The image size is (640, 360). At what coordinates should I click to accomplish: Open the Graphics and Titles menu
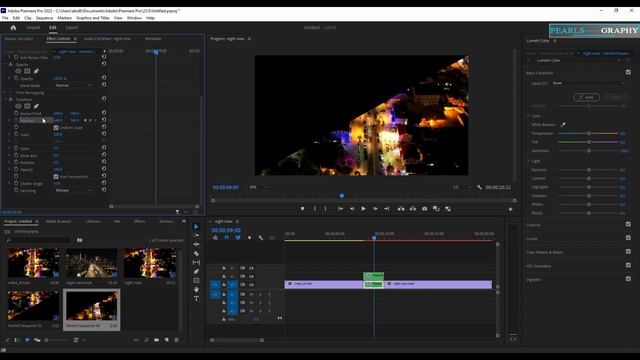click(x=93, y=18)
